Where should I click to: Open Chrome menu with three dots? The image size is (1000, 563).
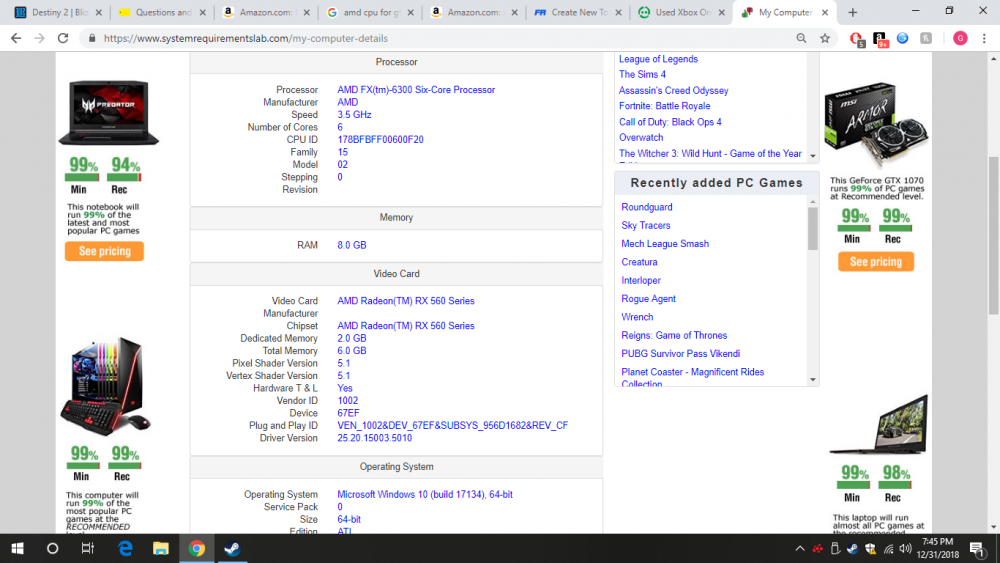pos(984,38)
